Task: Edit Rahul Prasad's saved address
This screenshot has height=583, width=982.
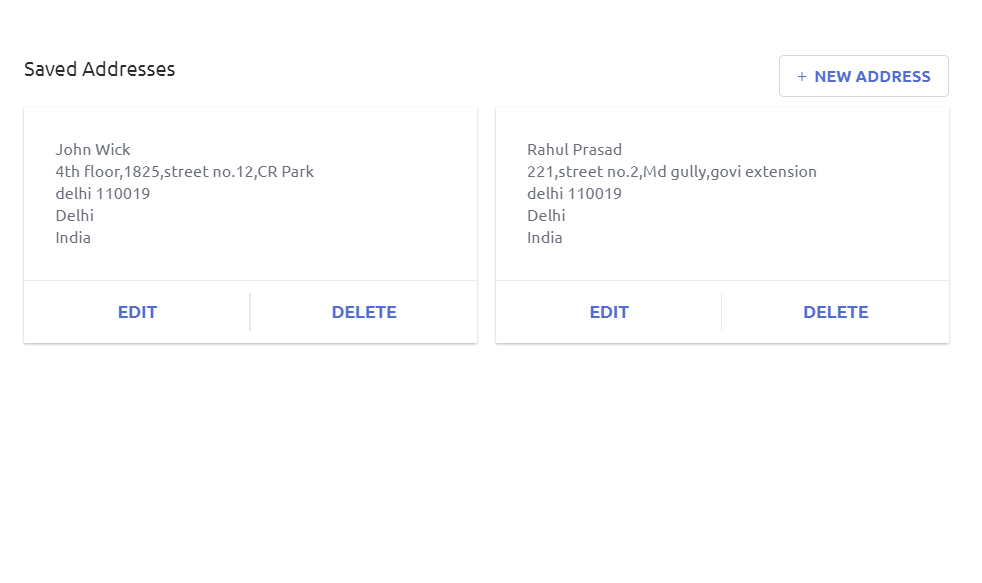Action: [609, 312]
